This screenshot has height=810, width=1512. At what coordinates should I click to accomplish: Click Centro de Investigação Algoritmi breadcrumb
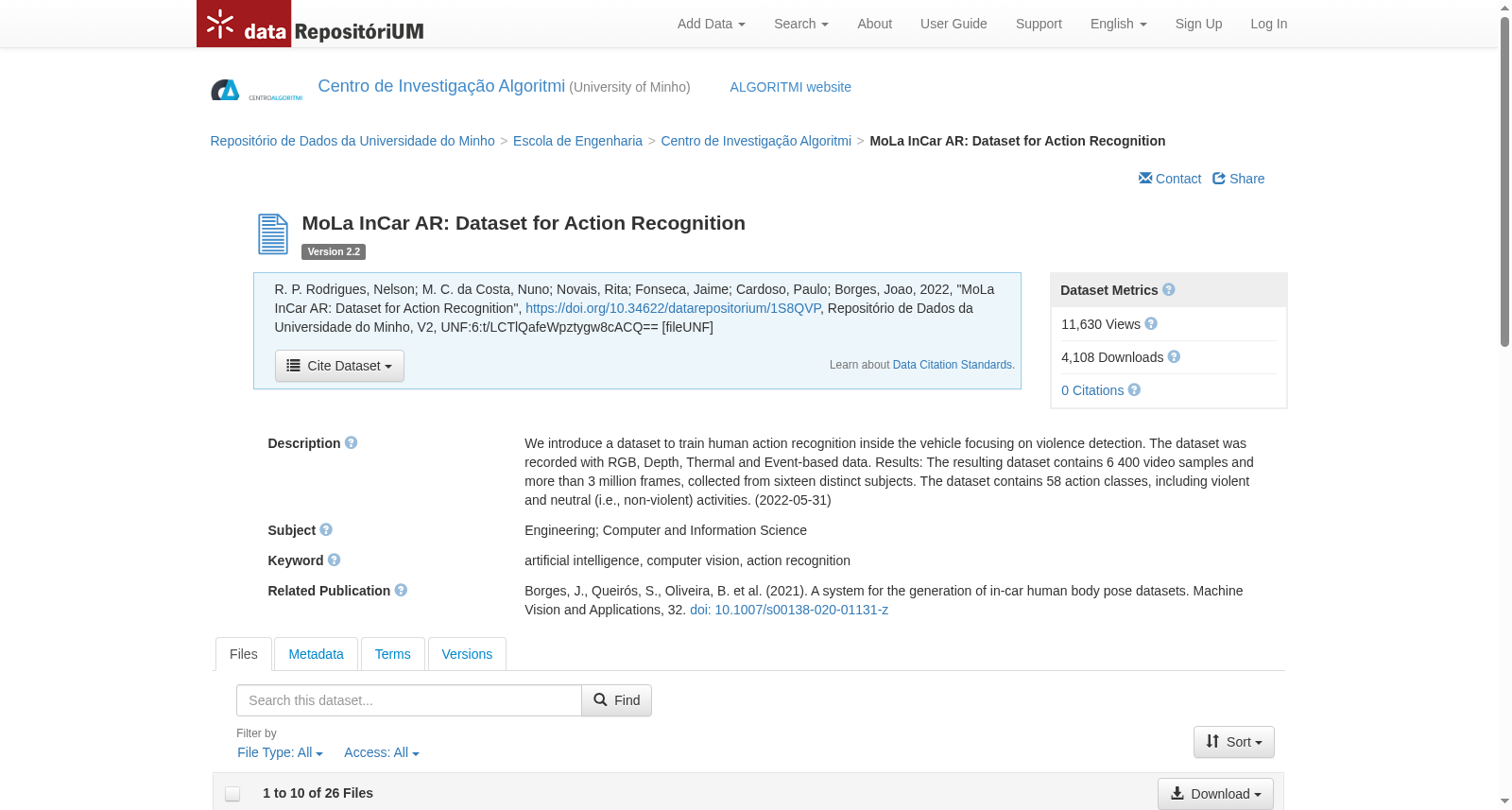point(756,141)
